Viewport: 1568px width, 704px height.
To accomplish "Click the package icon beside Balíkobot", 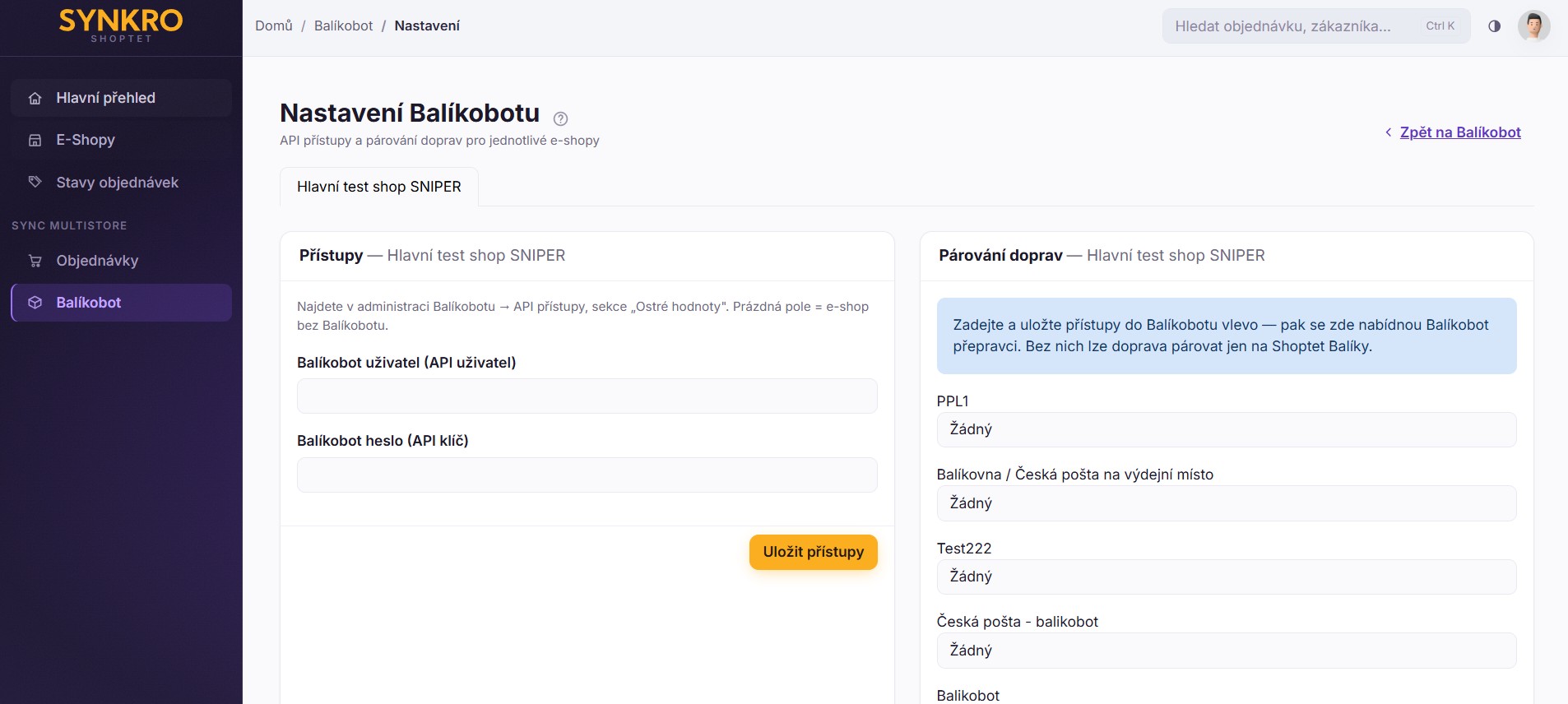I will (35, 303).
